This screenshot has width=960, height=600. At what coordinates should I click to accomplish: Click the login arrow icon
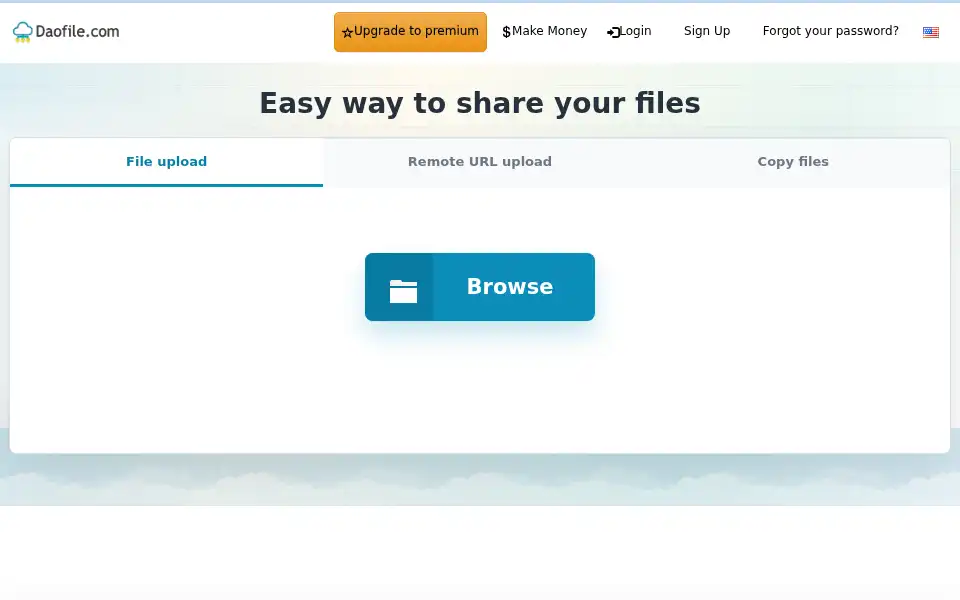[613, 32]
